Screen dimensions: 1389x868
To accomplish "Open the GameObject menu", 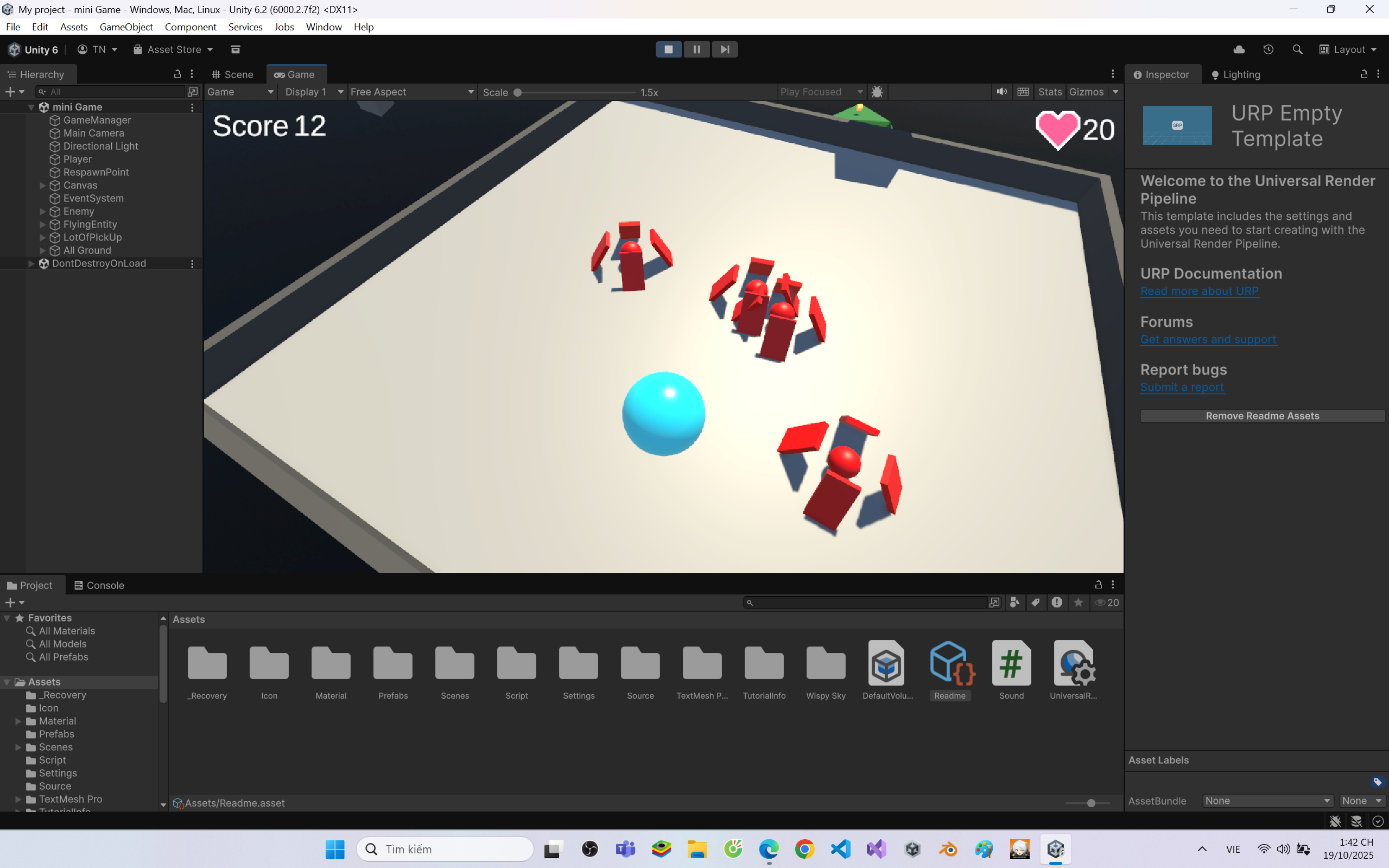I will pos(126,27).
